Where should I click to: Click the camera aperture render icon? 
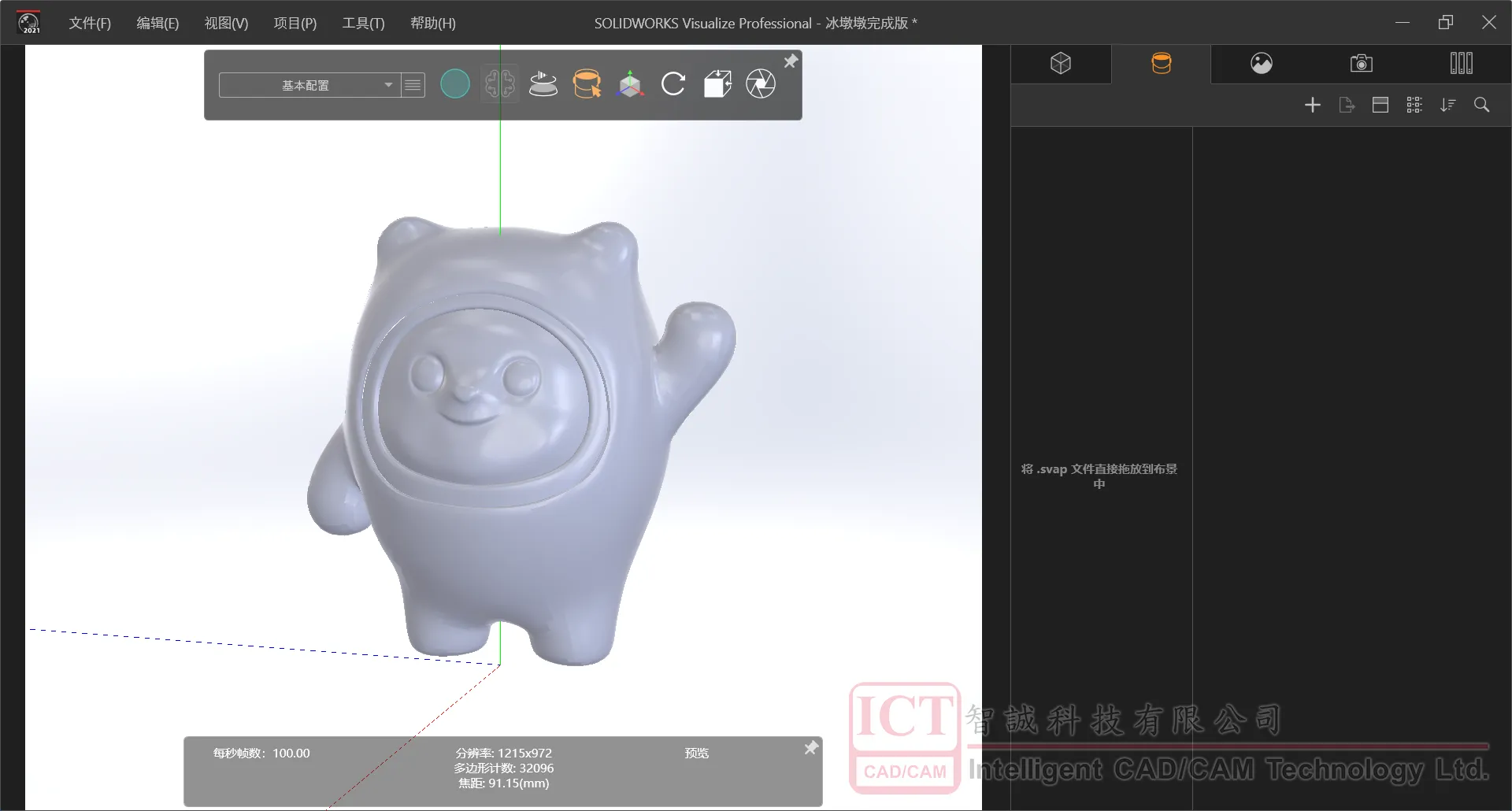[x=761, y=83]
